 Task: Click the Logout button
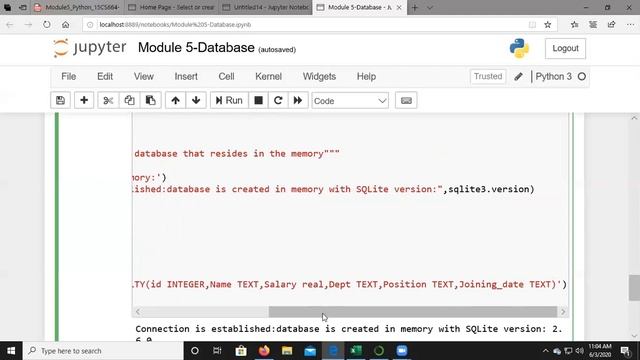[565, 48]
